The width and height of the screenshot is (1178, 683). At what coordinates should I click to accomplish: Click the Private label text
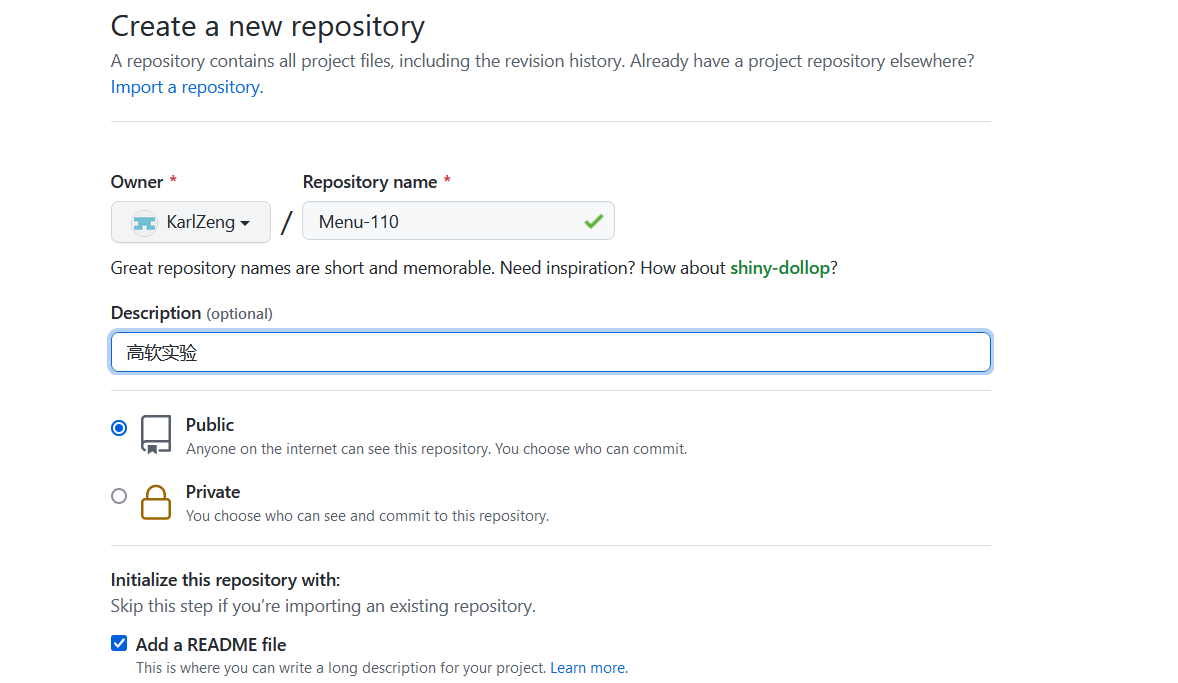coord(213,492)
